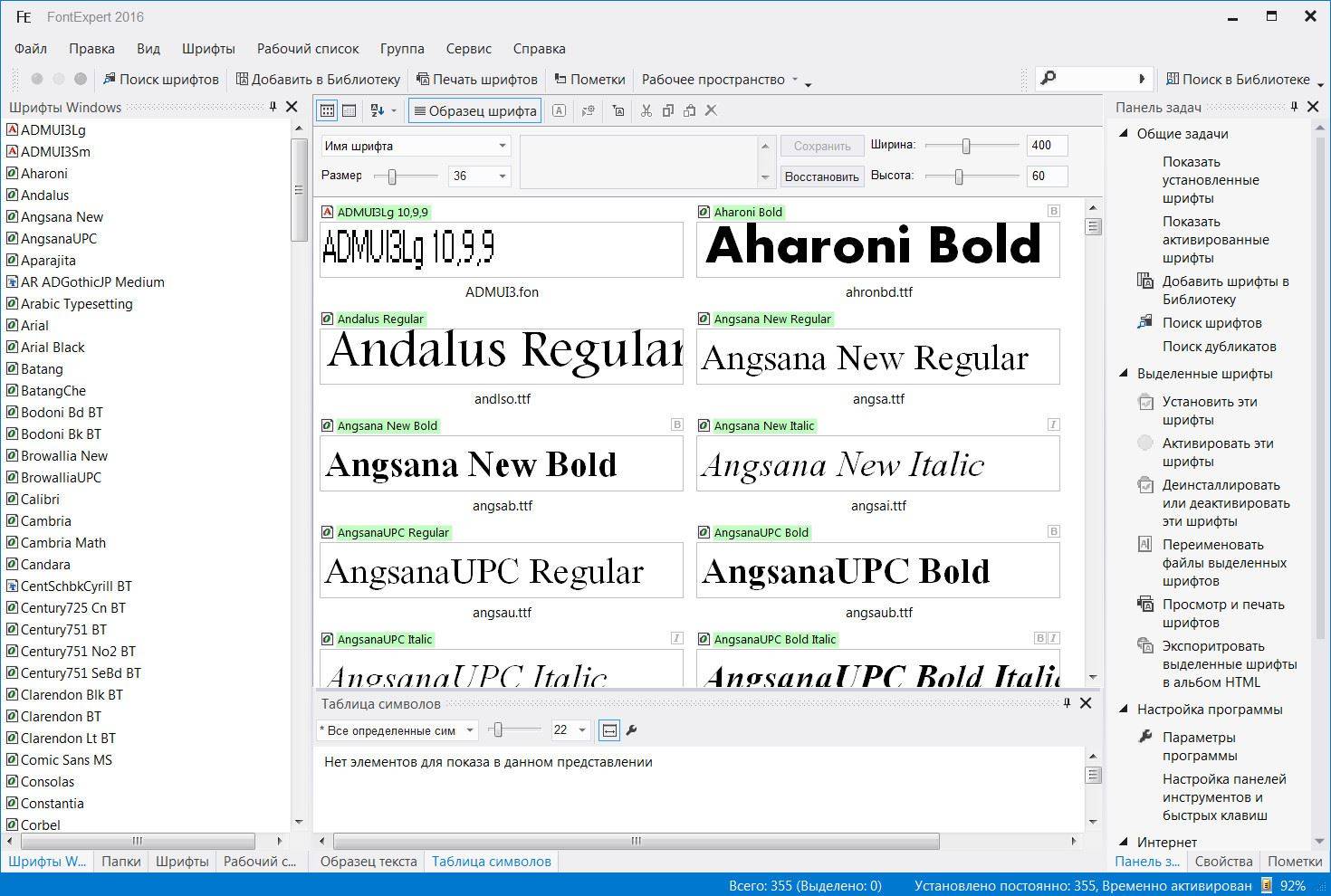Switch to list view icon next to tiles

coord(349,110)
